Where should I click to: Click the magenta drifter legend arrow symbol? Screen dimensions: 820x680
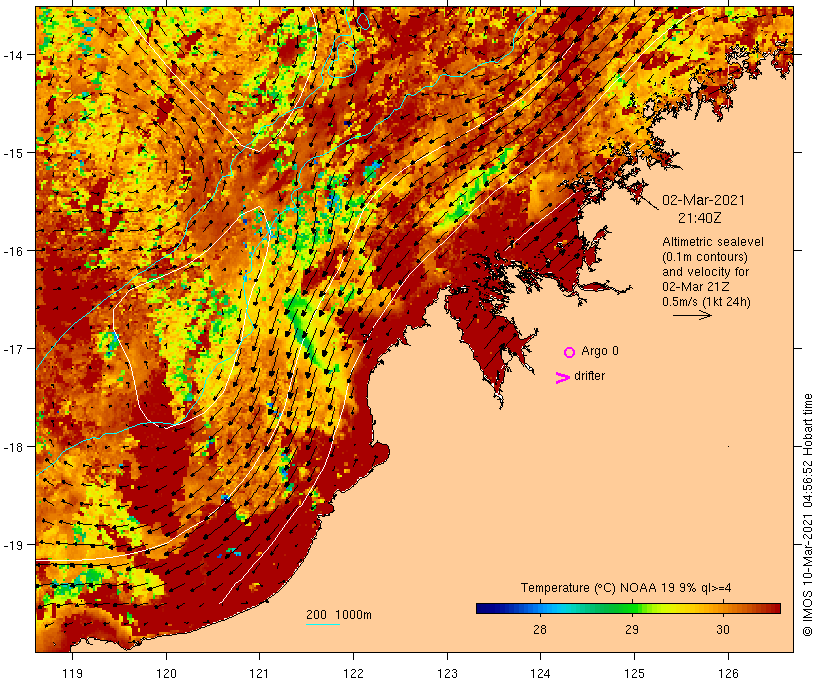[562, 378]
